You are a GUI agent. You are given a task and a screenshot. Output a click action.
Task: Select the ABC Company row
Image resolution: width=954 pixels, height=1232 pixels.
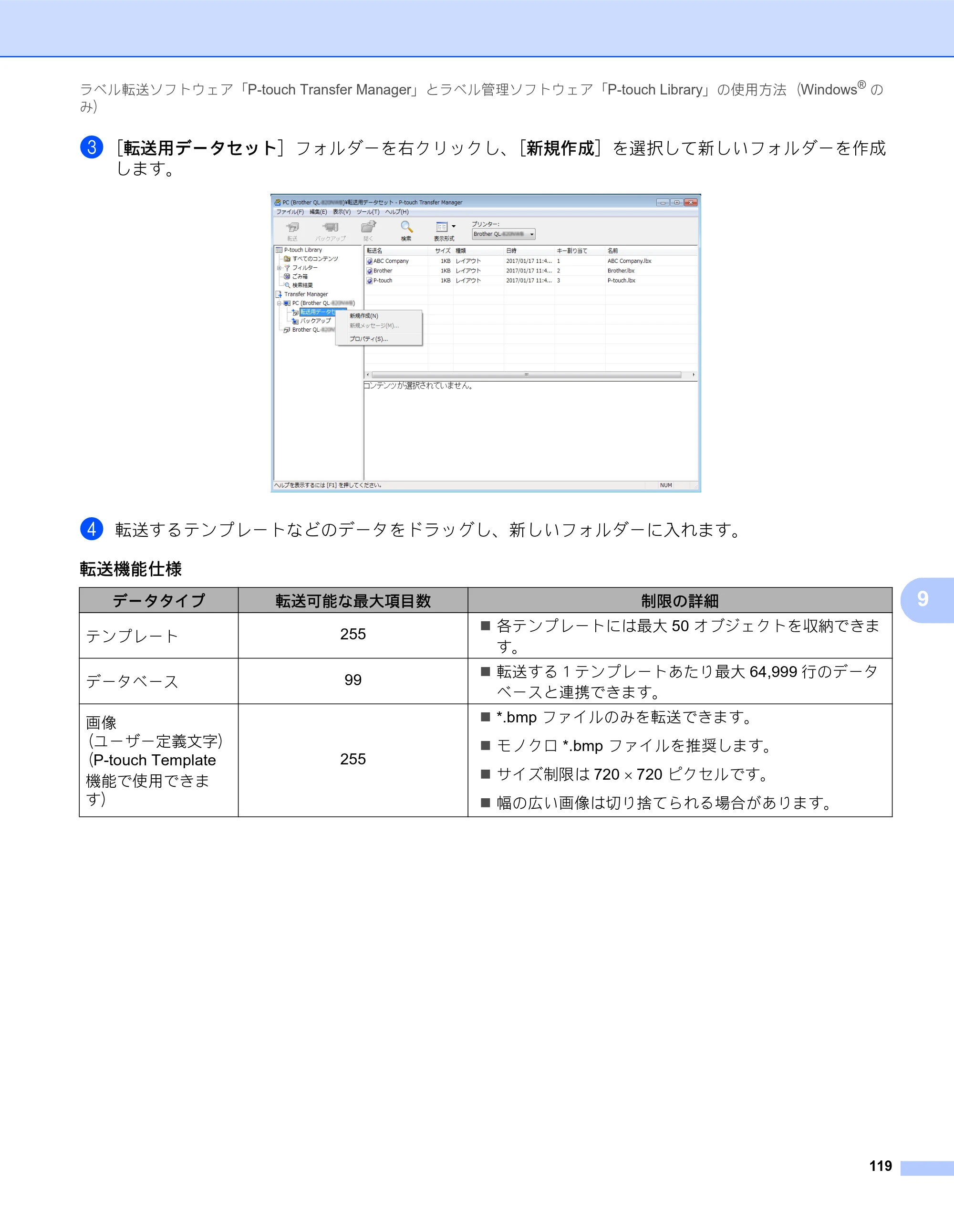(530, 261)
